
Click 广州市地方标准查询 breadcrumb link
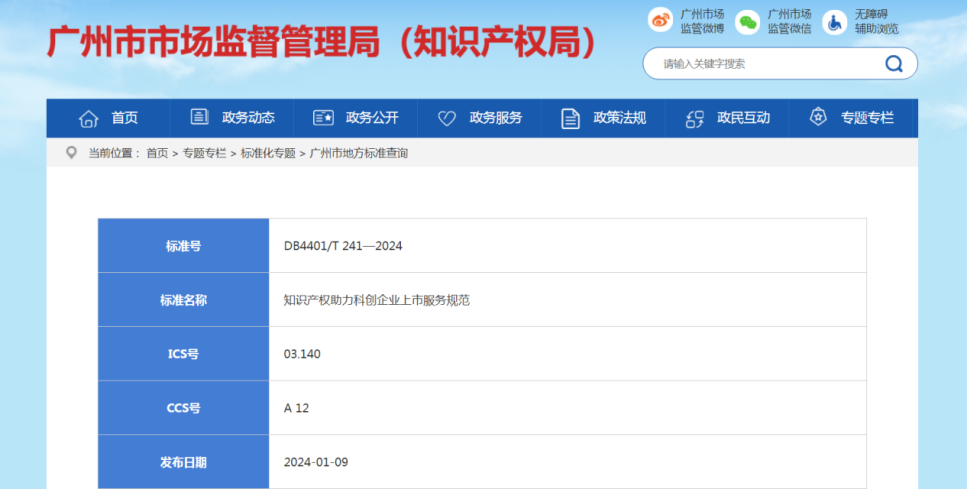tap(358, 153)
